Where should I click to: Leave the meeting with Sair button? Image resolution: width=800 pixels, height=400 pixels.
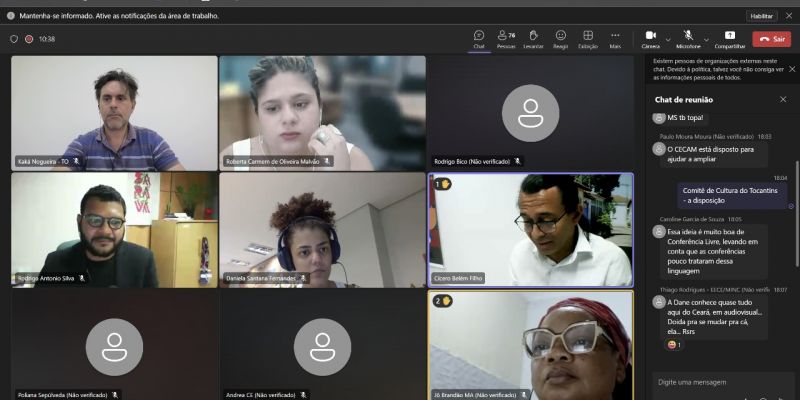tap(772, 39)
